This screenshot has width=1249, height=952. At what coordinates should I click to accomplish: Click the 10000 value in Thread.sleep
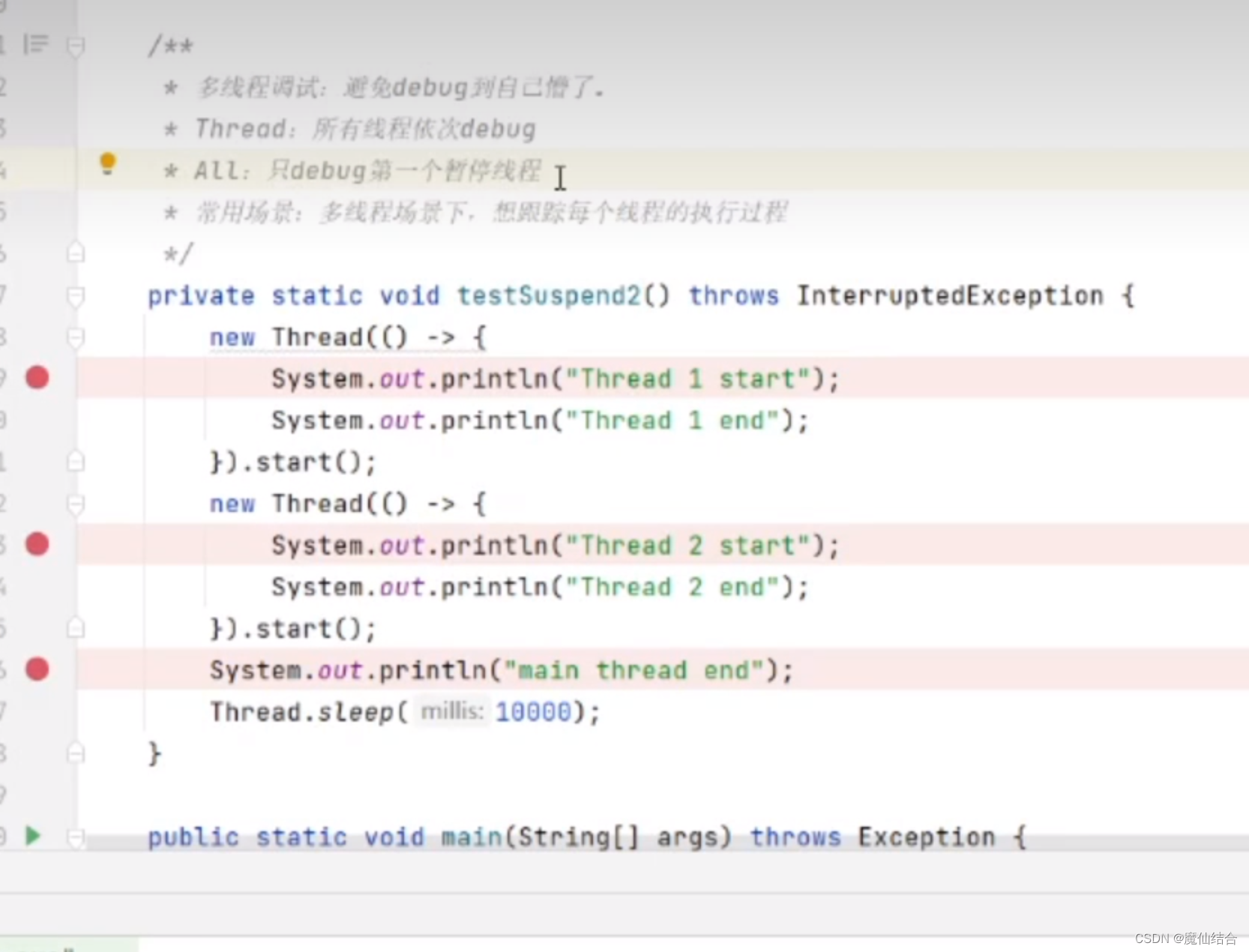point(533,711)
